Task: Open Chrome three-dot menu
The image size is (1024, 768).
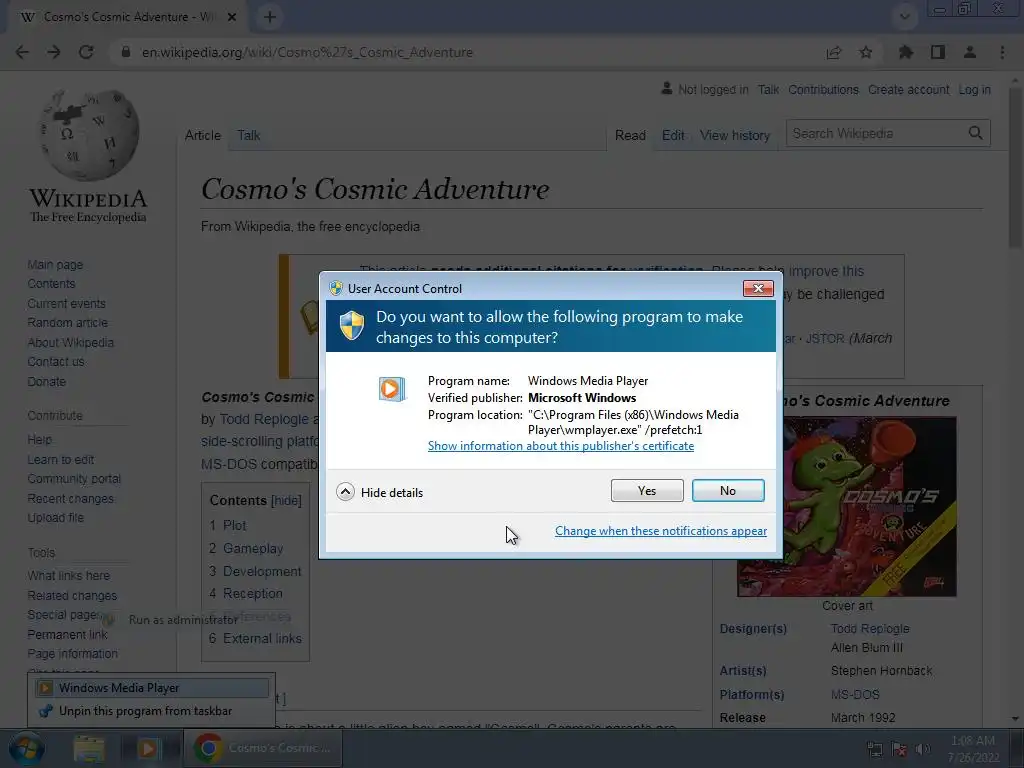Action: [x=1002, y=52]
